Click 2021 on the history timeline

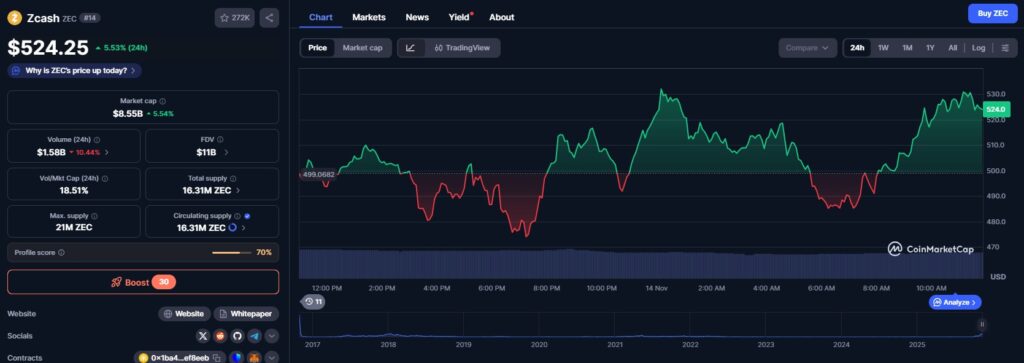click(614, 344)
